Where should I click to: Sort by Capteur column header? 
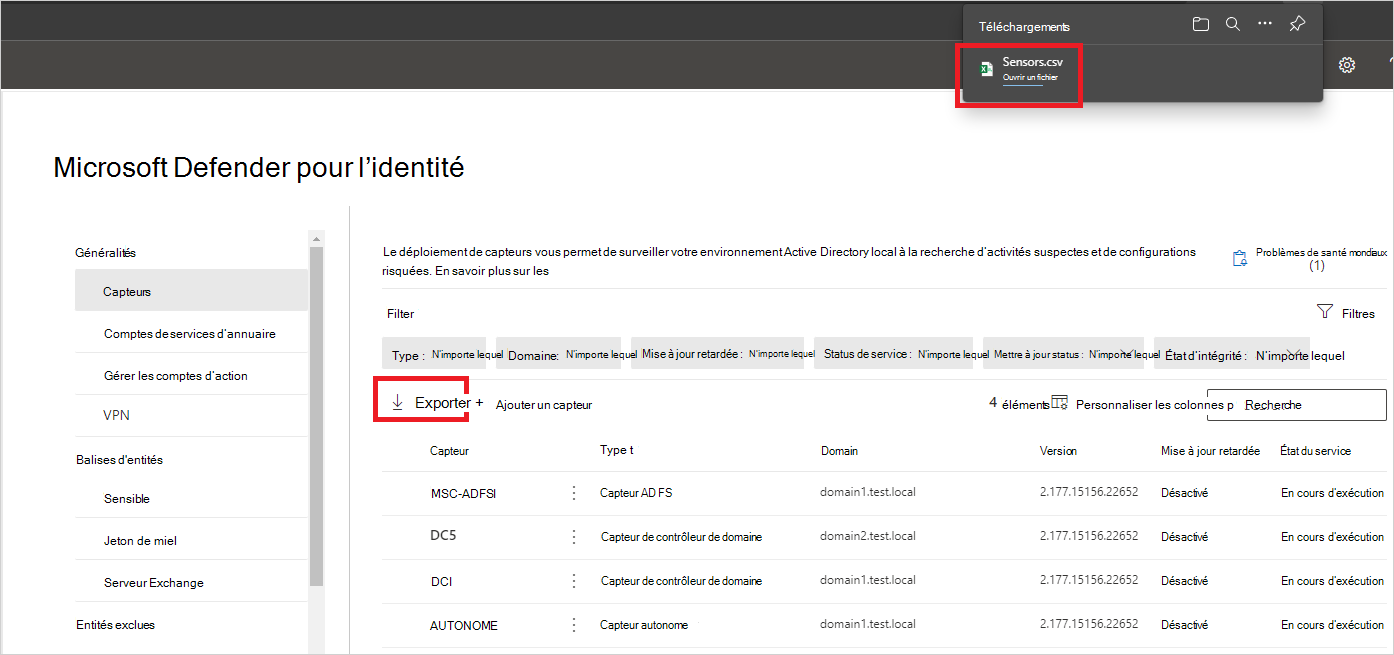450,450
